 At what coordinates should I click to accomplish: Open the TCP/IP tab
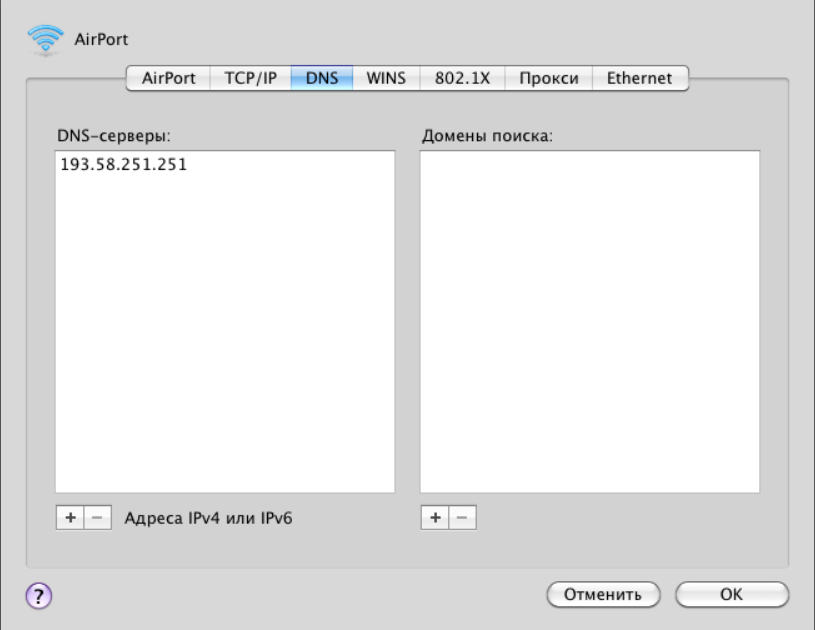(250, 79)
